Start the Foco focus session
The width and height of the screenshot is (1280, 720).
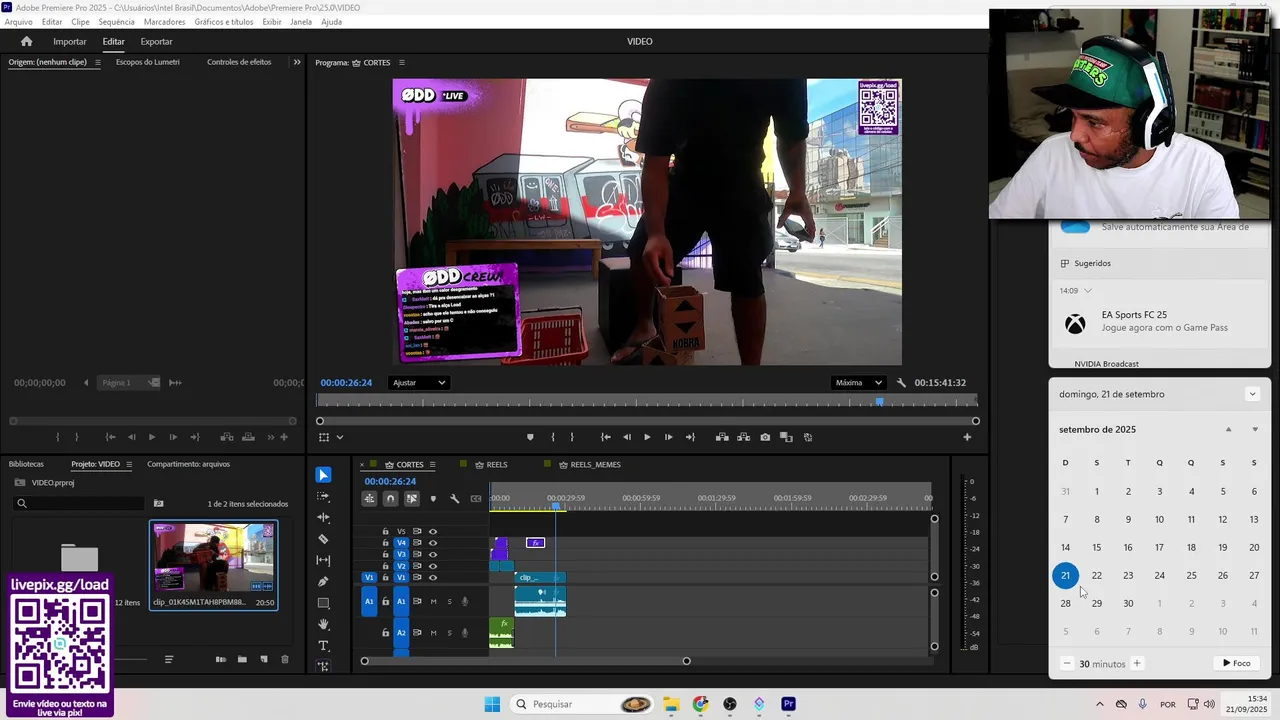(1237, 663)
